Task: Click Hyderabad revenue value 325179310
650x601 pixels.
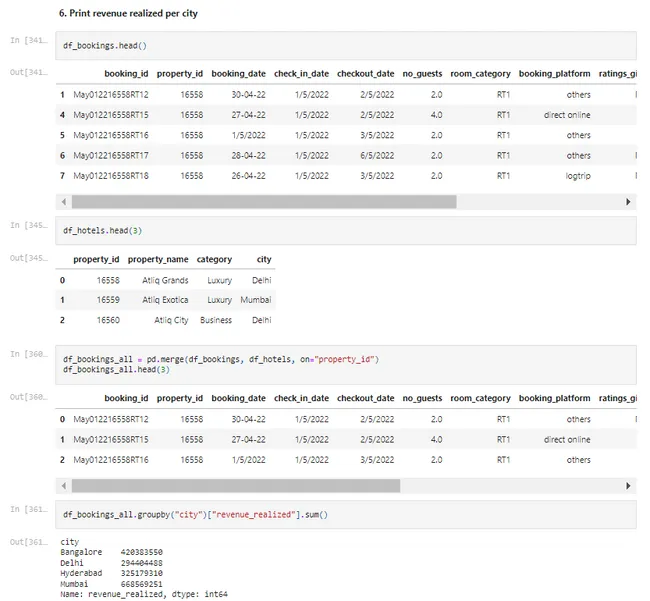Action: click(142, 574)
